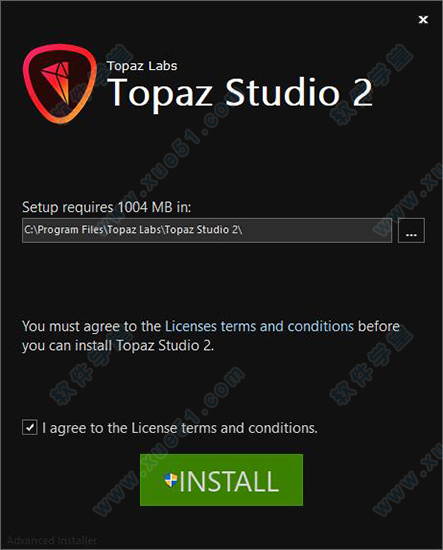Click the 'Topaz Studio 2' title text
443x550 pixels.
[x=240, y=92]
